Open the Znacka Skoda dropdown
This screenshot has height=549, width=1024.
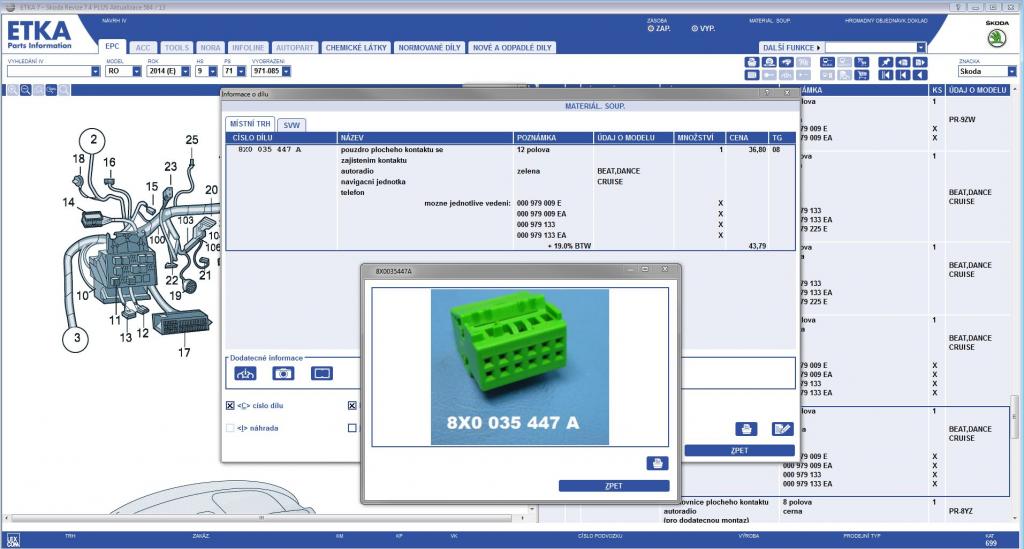click(1012, 71)
